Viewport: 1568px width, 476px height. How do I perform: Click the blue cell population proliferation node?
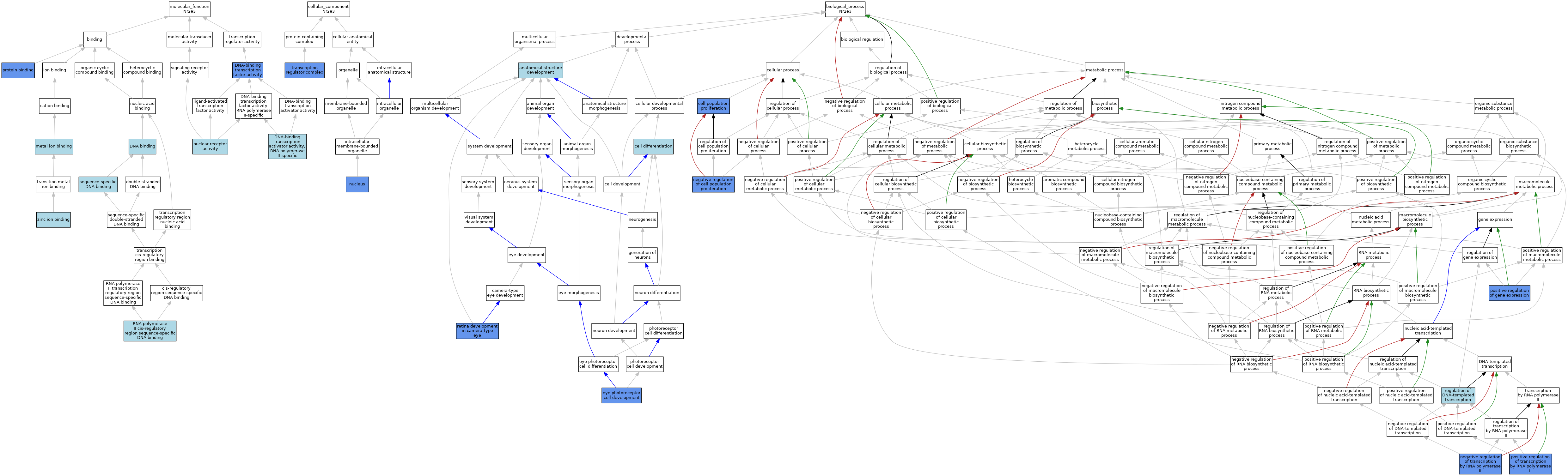713,106
